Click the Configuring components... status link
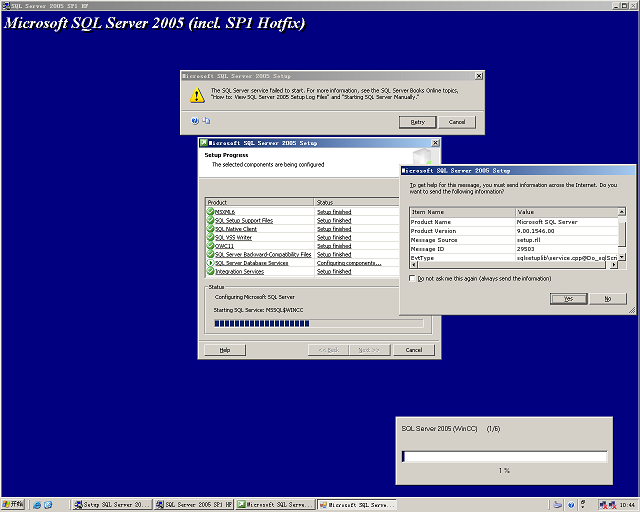 coord(349,263)
